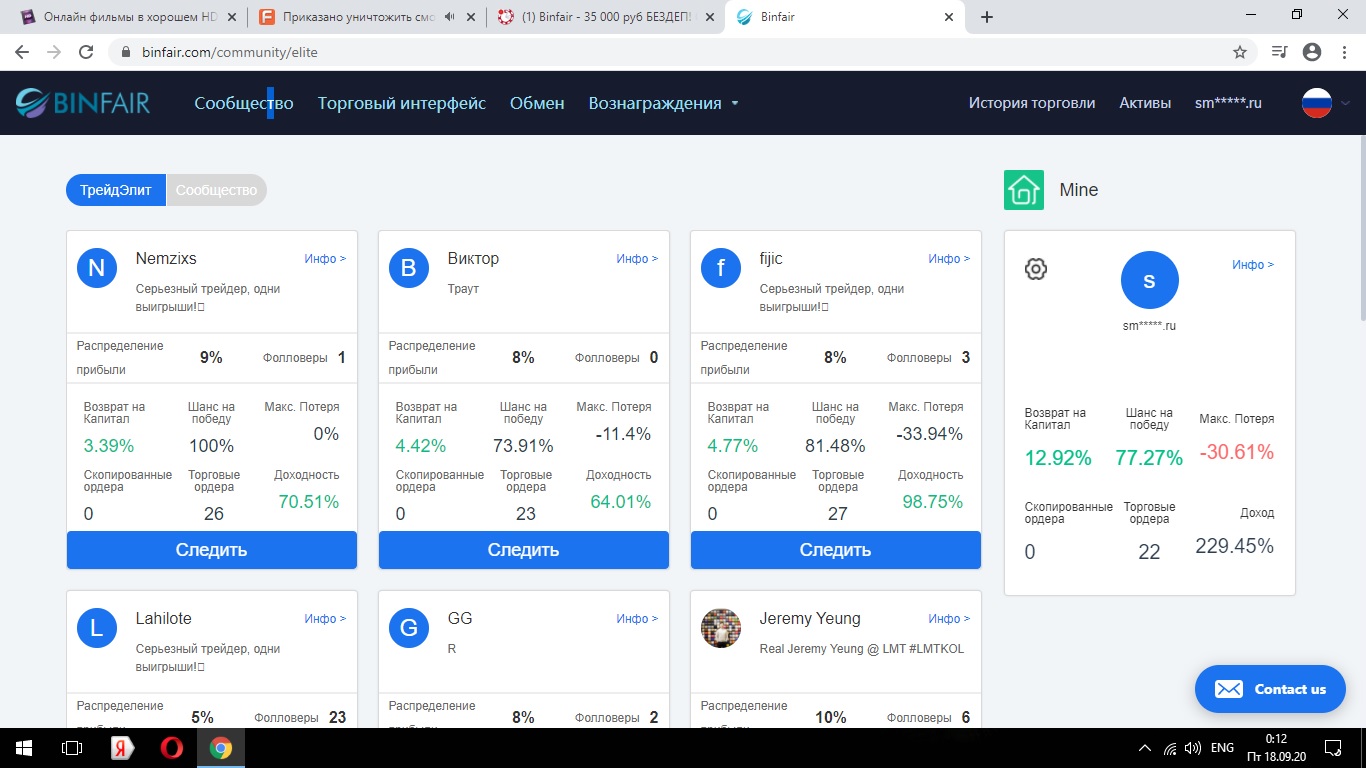1366x768 pixels.
Task: Open the settings gear in Mine card
Action: tap(1036, 269)
